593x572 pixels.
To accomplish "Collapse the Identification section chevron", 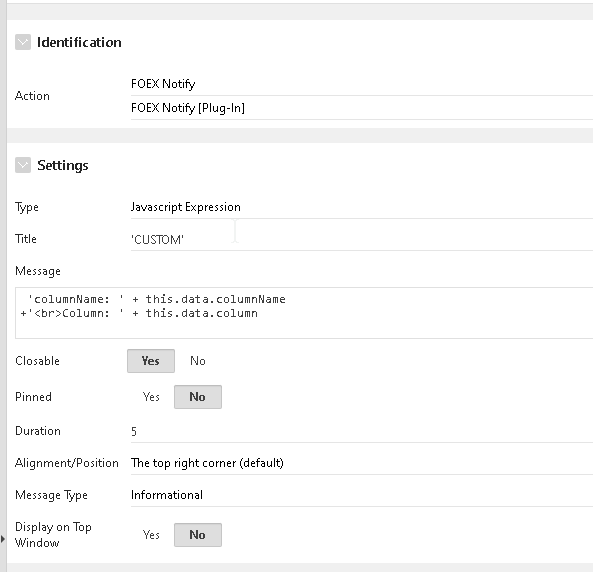I will click(x=23, y=42).
